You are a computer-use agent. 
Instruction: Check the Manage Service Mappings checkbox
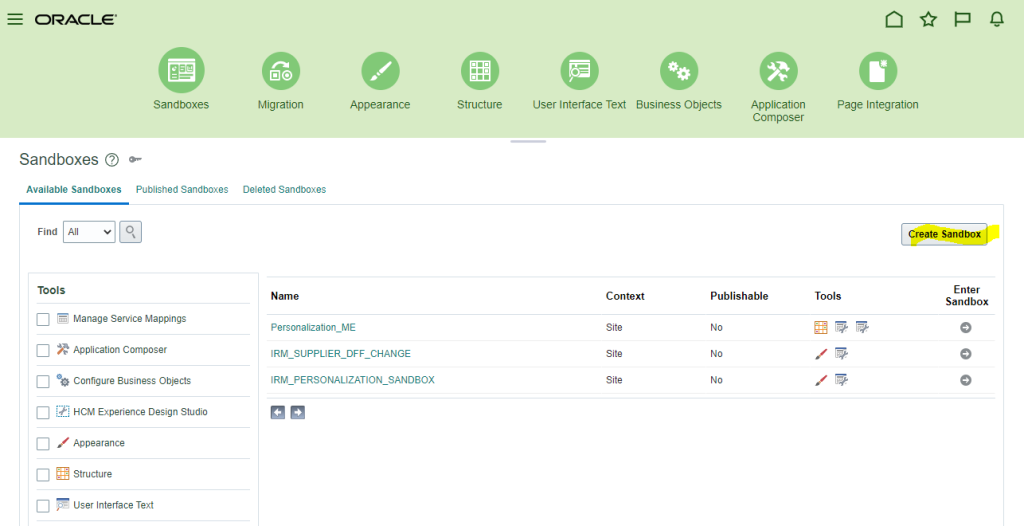click(43, 320)
